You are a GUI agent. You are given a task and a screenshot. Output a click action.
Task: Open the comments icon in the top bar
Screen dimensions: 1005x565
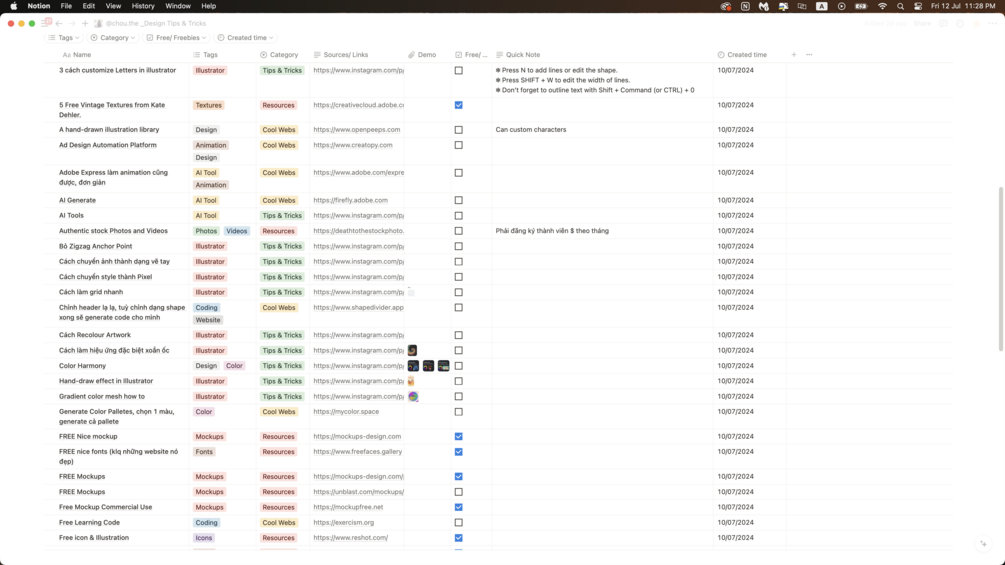(x=943, y=23)
